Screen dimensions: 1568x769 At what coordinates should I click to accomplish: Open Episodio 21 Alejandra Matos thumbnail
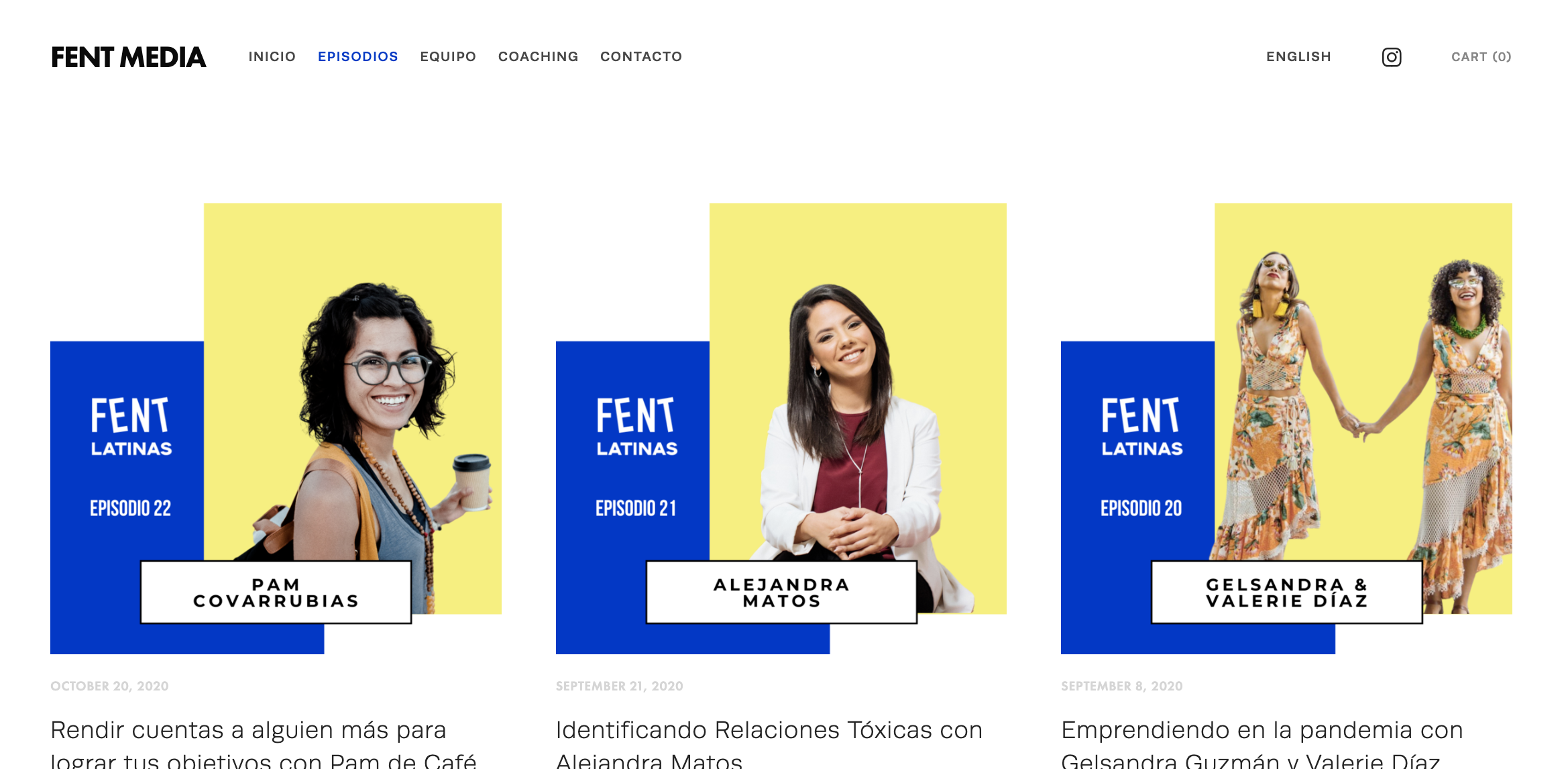[x=781, y=429]
